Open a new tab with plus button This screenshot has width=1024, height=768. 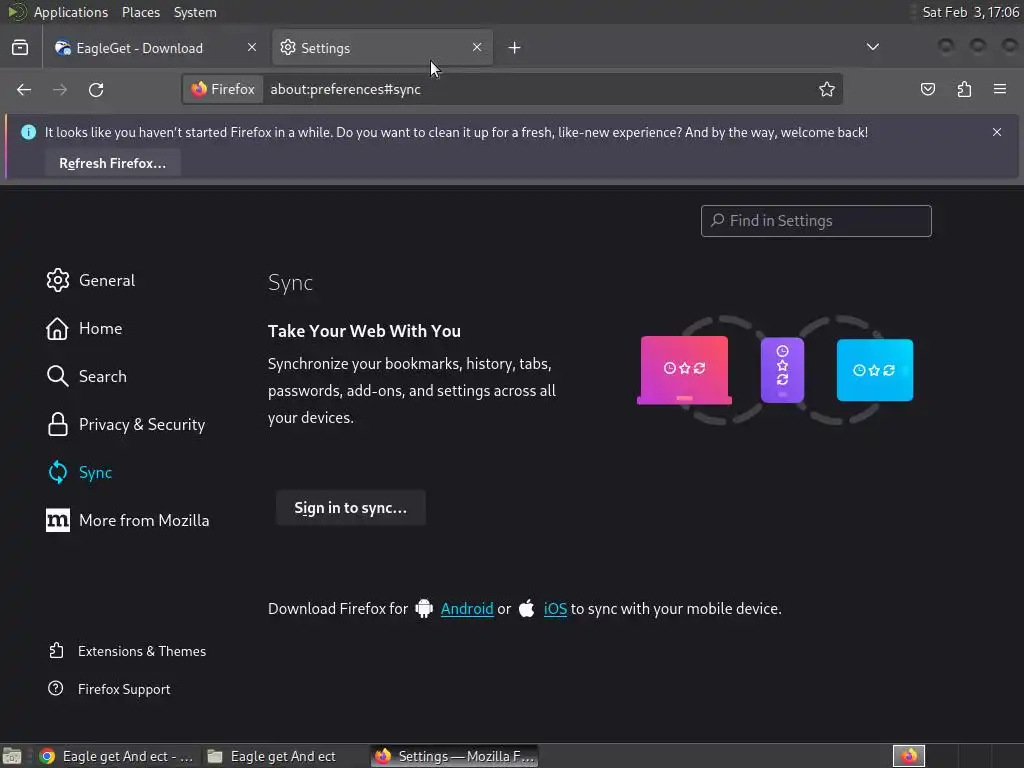pos(515,48)
